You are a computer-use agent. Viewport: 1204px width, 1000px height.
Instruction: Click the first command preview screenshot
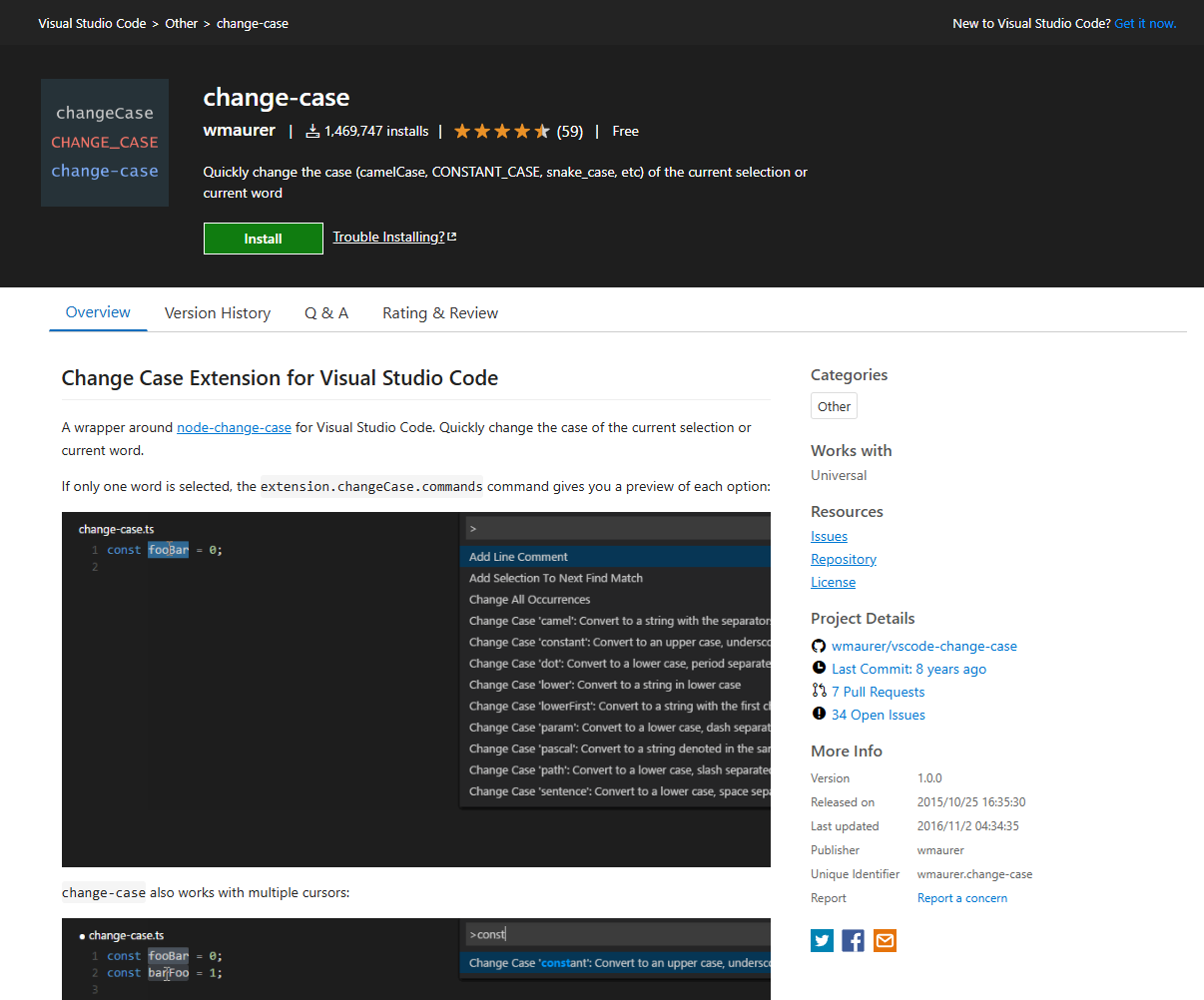(416, 690)
